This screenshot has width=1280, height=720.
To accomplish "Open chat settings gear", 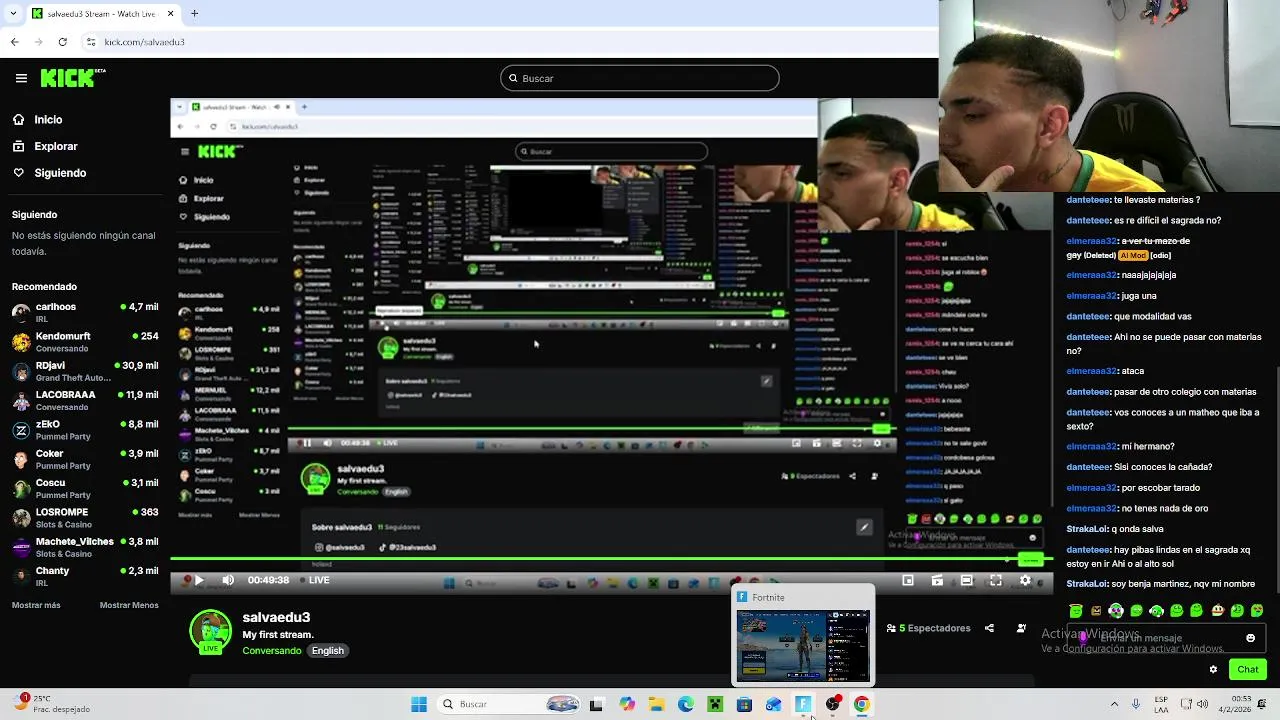I will pyautogui.click(x=1213, y=669).
